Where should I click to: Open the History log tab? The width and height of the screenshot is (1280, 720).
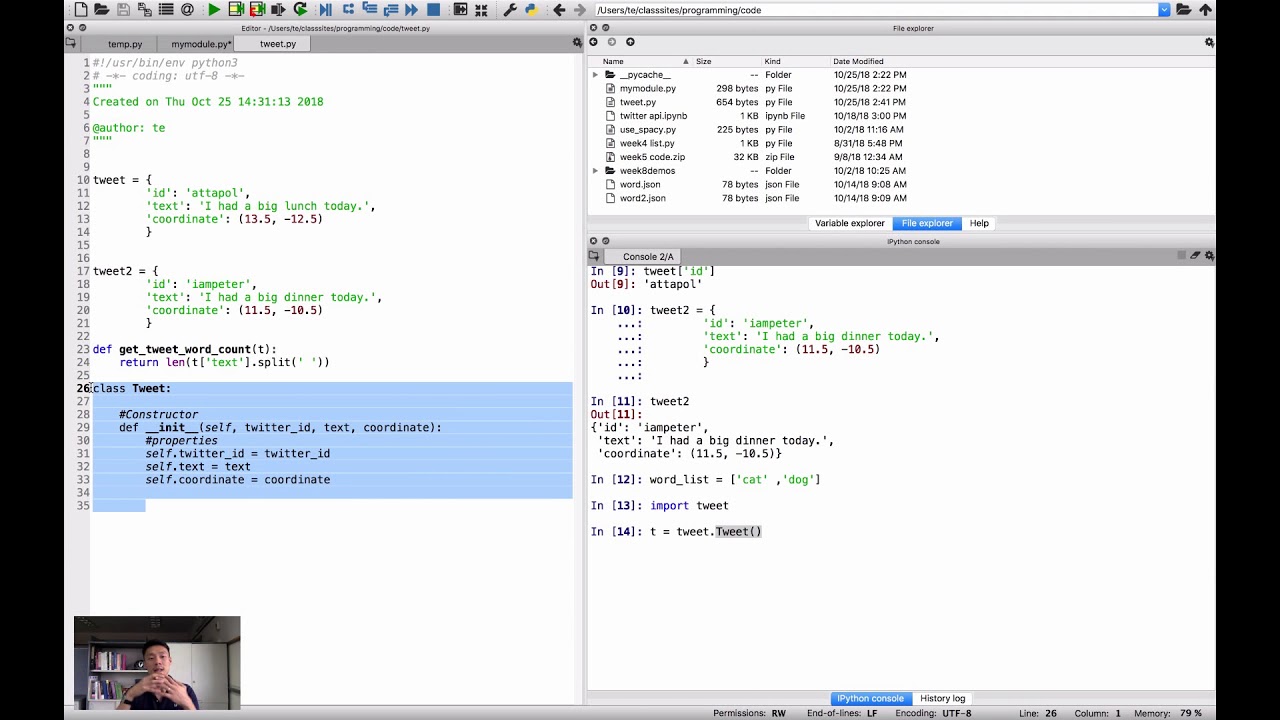[942, 698]
